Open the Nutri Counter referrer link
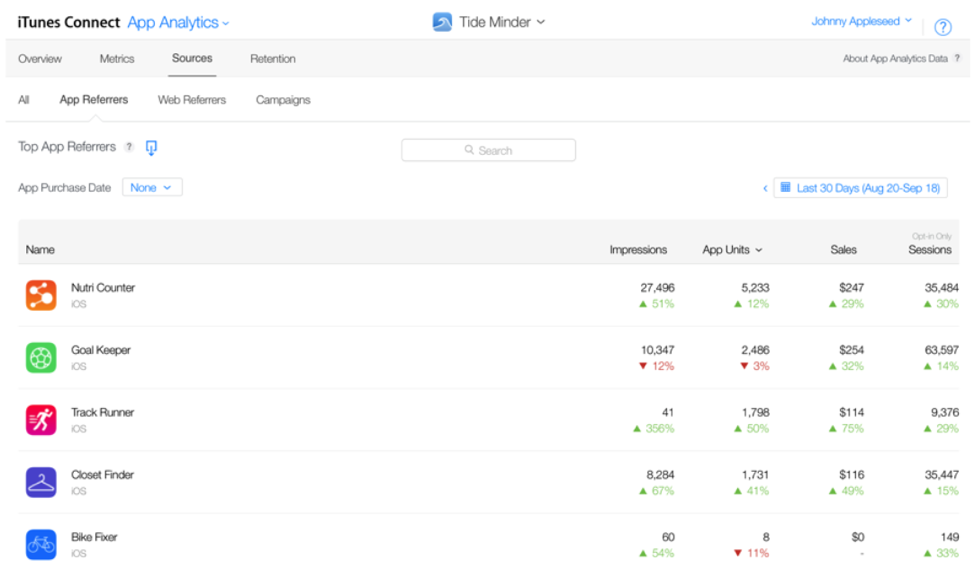This screenshot has height=579, width=975. pos(103,287)
